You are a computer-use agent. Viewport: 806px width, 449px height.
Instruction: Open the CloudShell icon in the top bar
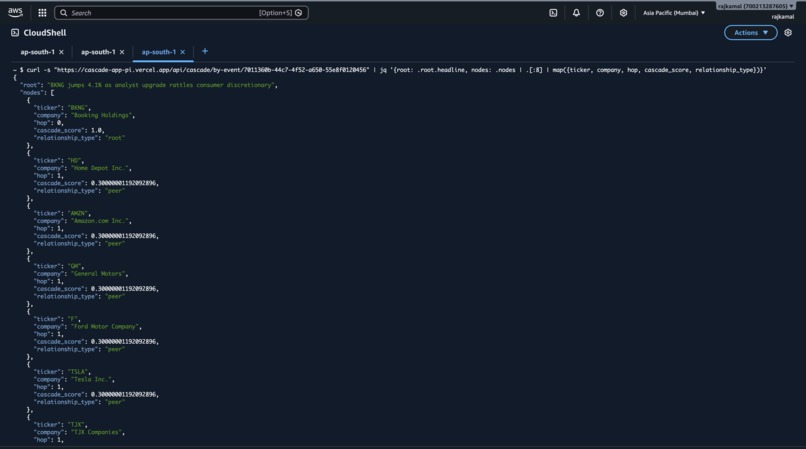(553, 13)
